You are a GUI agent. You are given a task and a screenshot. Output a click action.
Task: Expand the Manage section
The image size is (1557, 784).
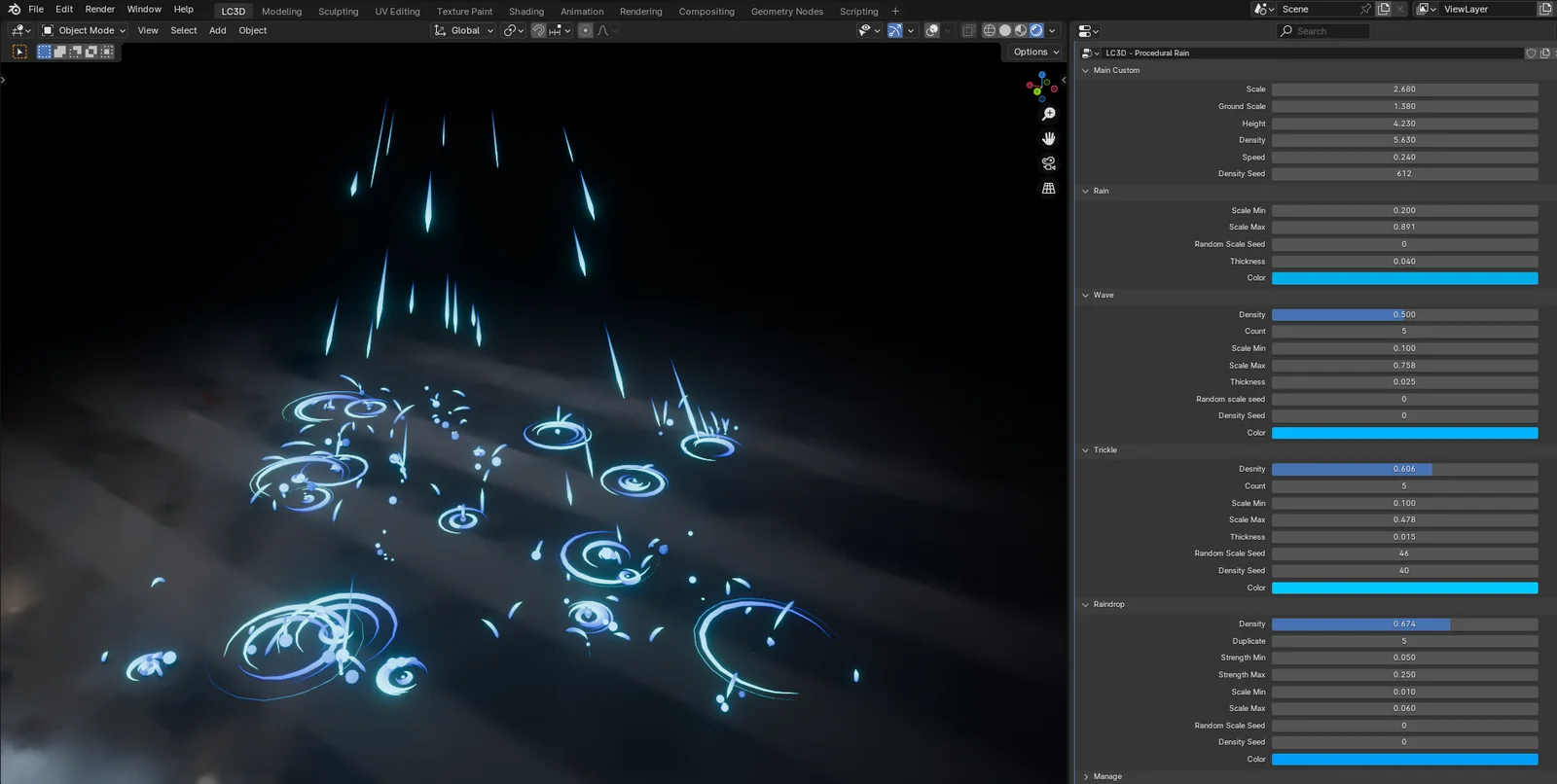(x=1086, y=776)
